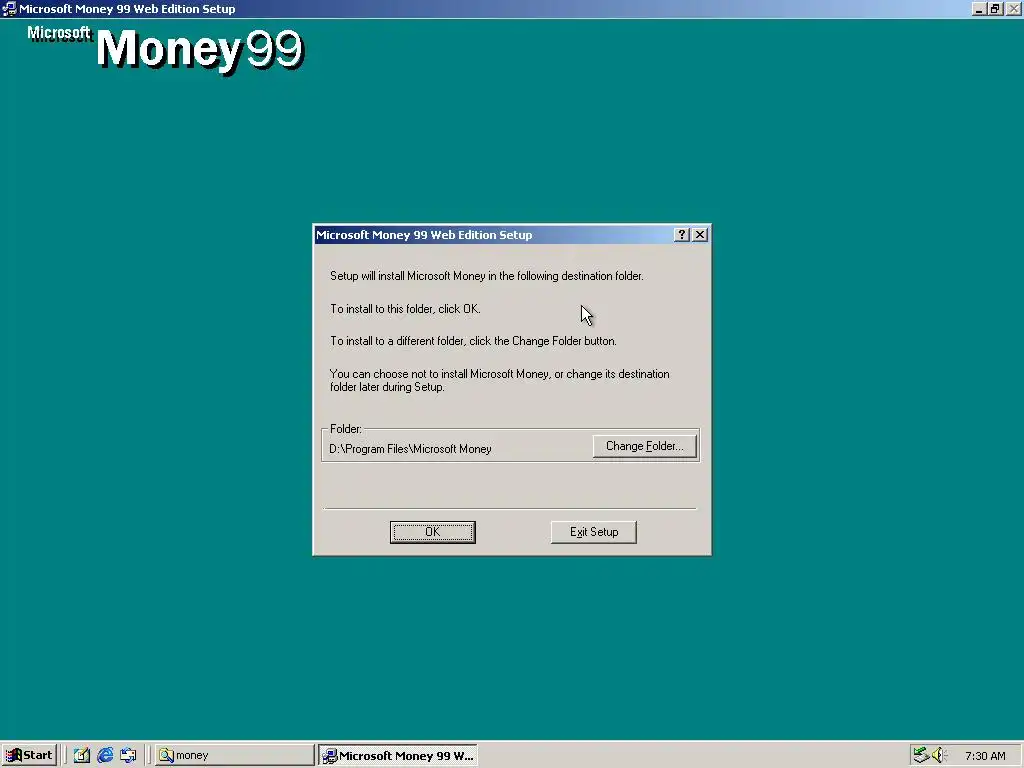Click the 7:30 AM system clock
The width and height of the screenshot is (1024, 768).
tap(985, 756)
